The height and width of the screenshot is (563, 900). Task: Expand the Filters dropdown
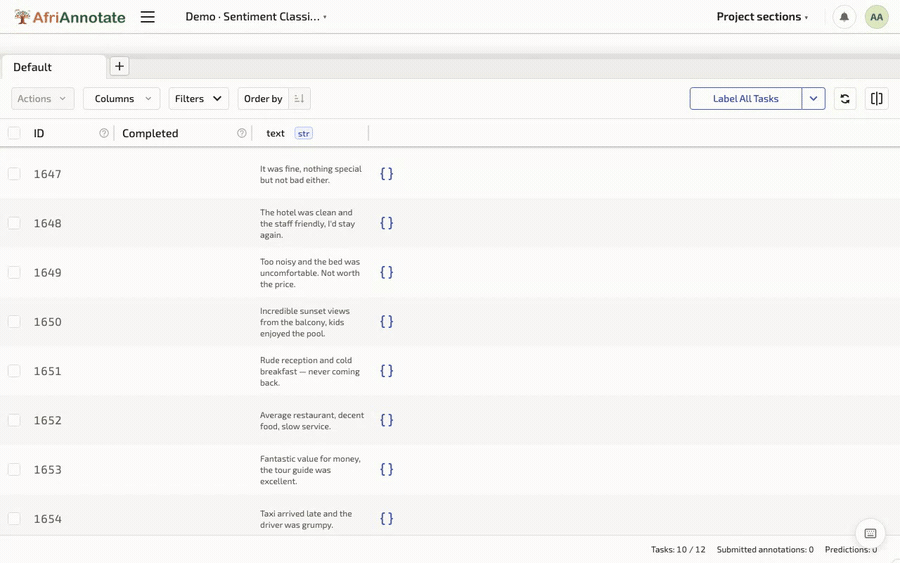point(198,99)
